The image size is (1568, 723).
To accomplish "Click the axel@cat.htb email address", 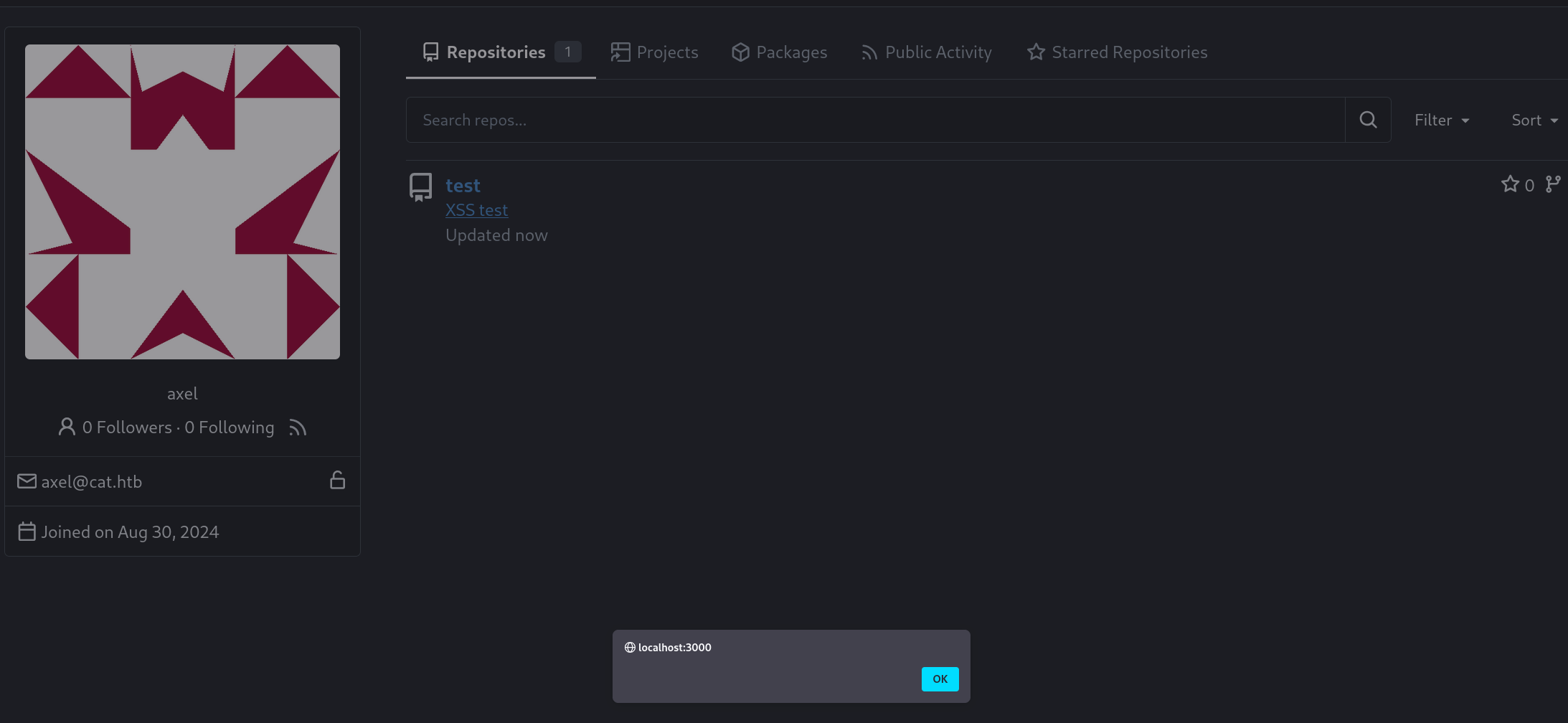I will [x=92, y=482].
